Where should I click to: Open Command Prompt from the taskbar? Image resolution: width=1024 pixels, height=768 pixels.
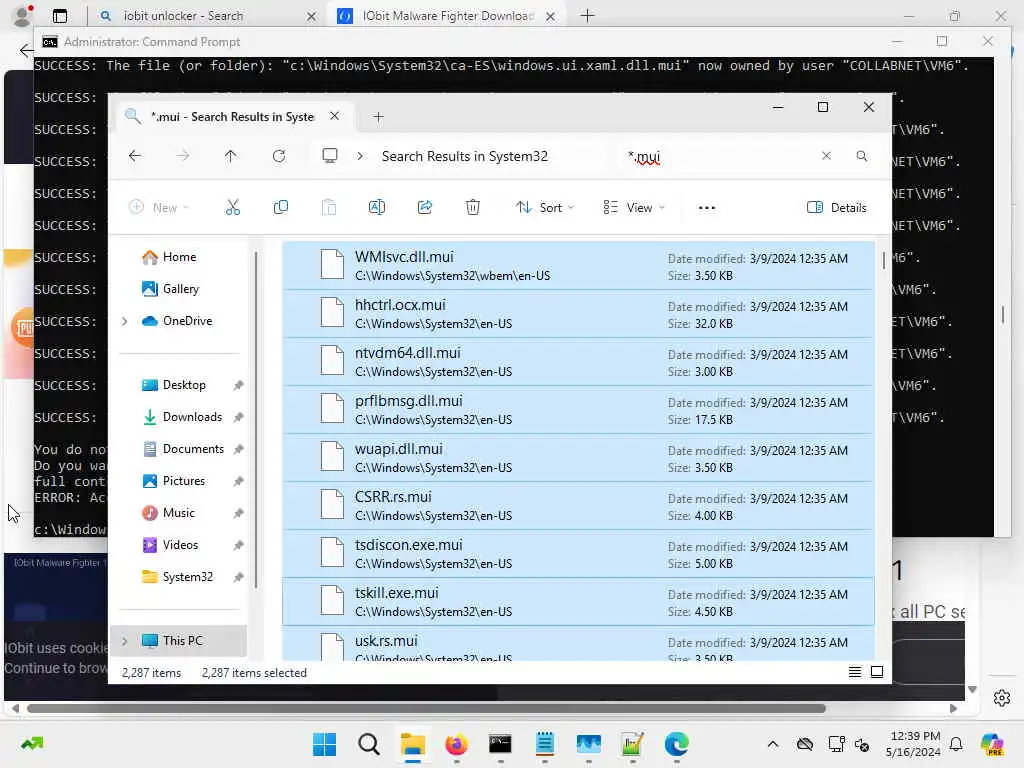[500, 744]
